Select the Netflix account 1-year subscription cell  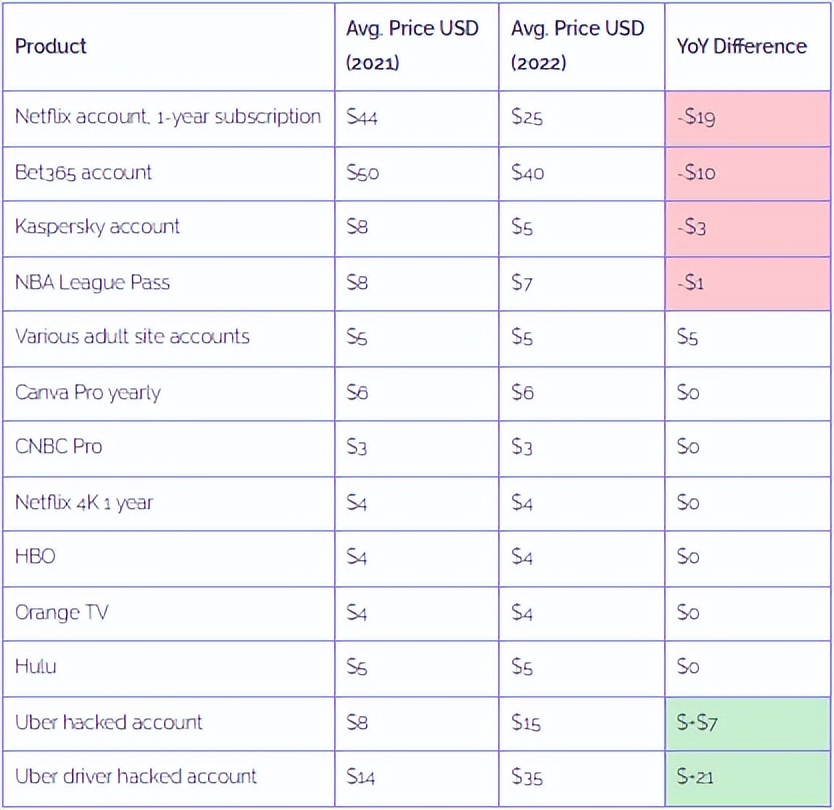(x=168, y=117)
